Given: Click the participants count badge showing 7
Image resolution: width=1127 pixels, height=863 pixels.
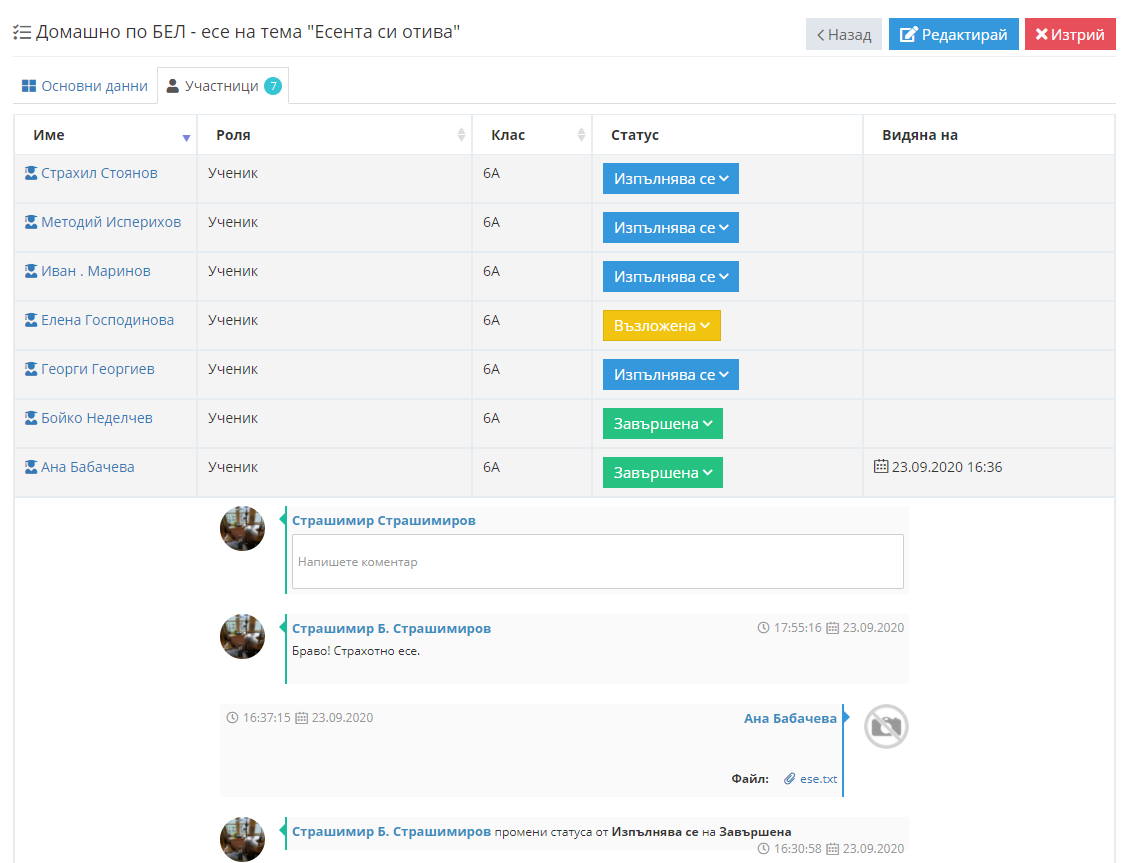Looking at the screenshot, I should [273, 86].
